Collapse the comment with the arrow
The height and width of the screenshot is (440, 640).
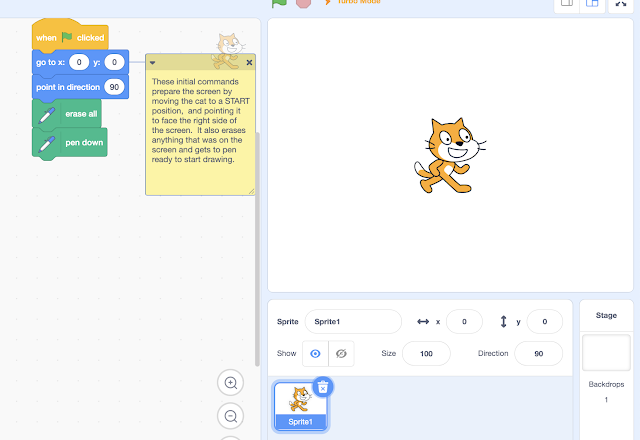click(152, 63)
